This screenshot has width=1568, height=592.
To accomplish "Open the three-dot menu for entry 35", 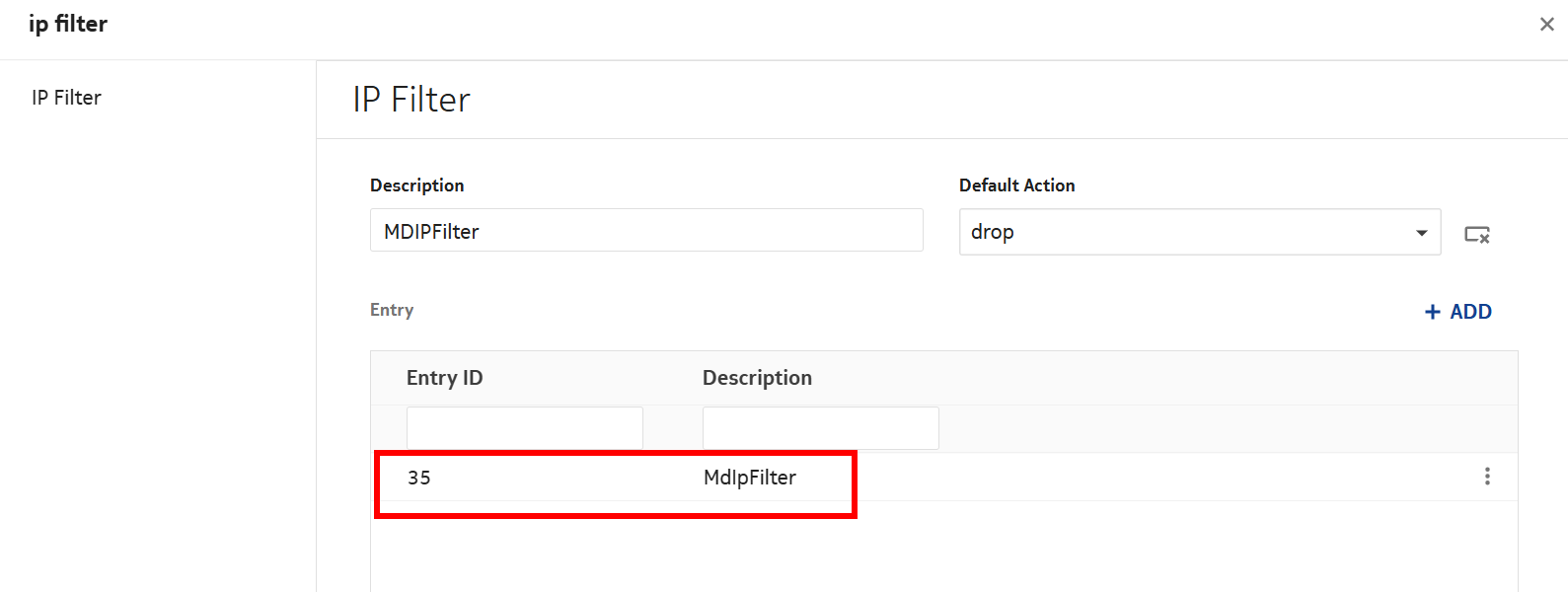I will tap(1487, 477).
